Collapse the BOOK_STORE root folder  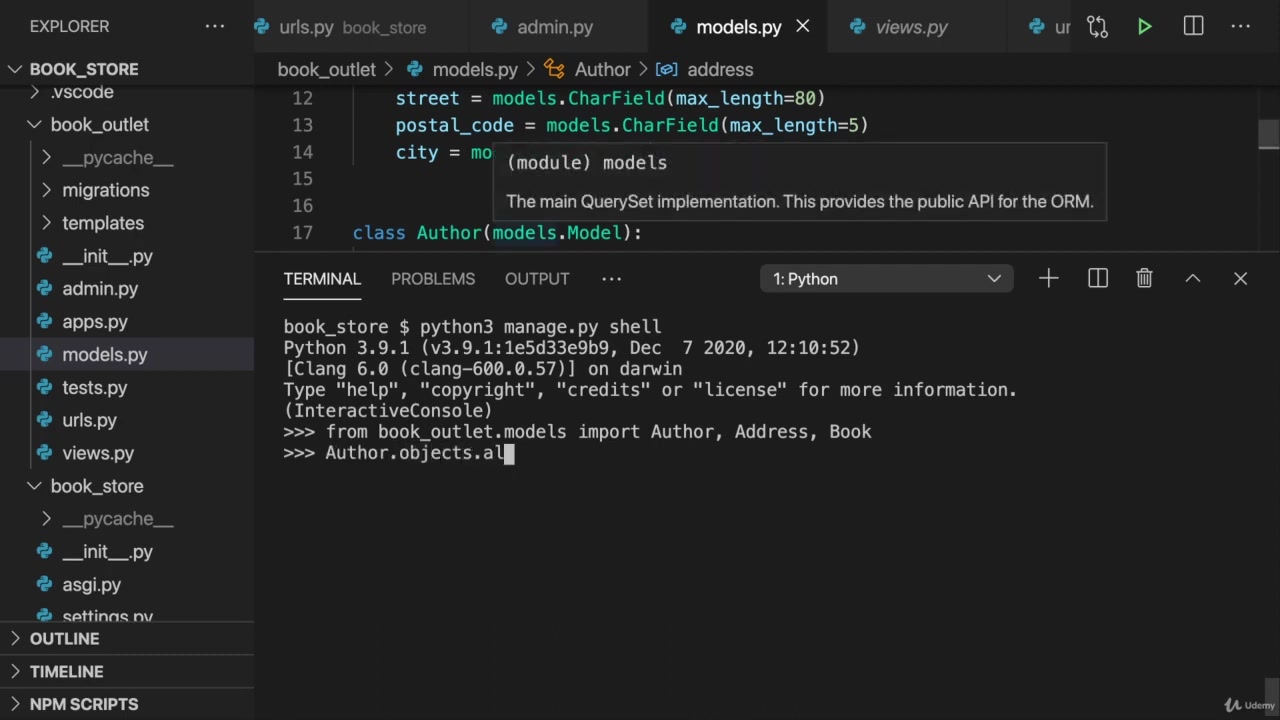(x=16, y=69)
